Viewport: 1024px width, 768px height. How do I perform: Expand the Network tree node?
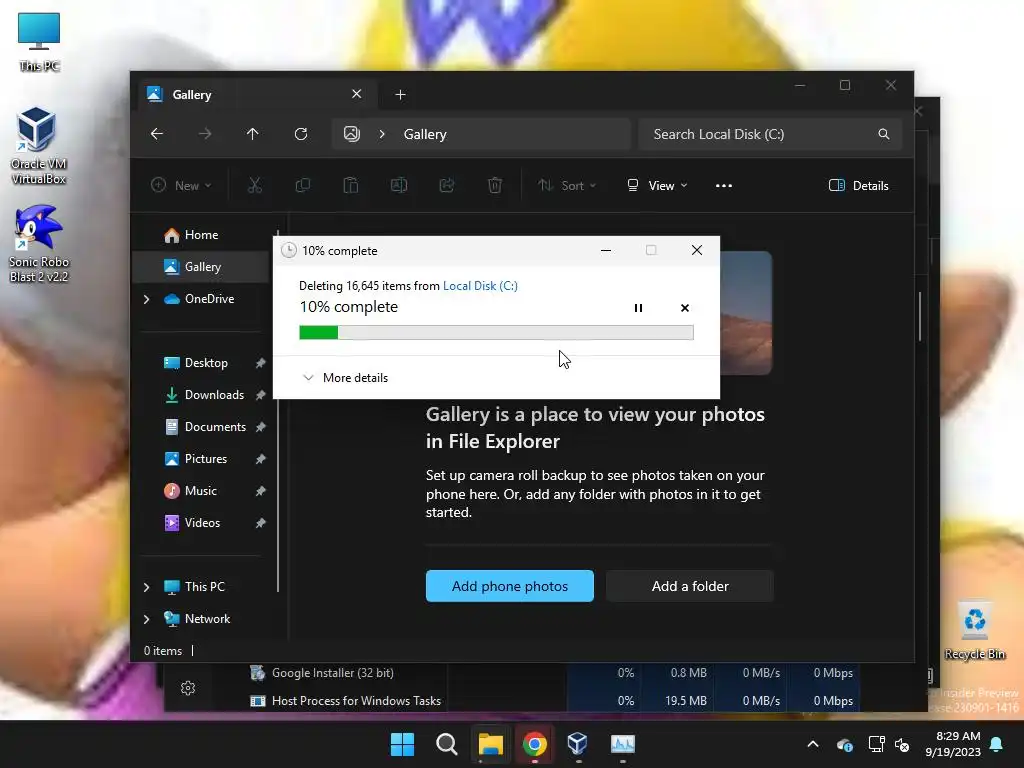tap(146, 619)
